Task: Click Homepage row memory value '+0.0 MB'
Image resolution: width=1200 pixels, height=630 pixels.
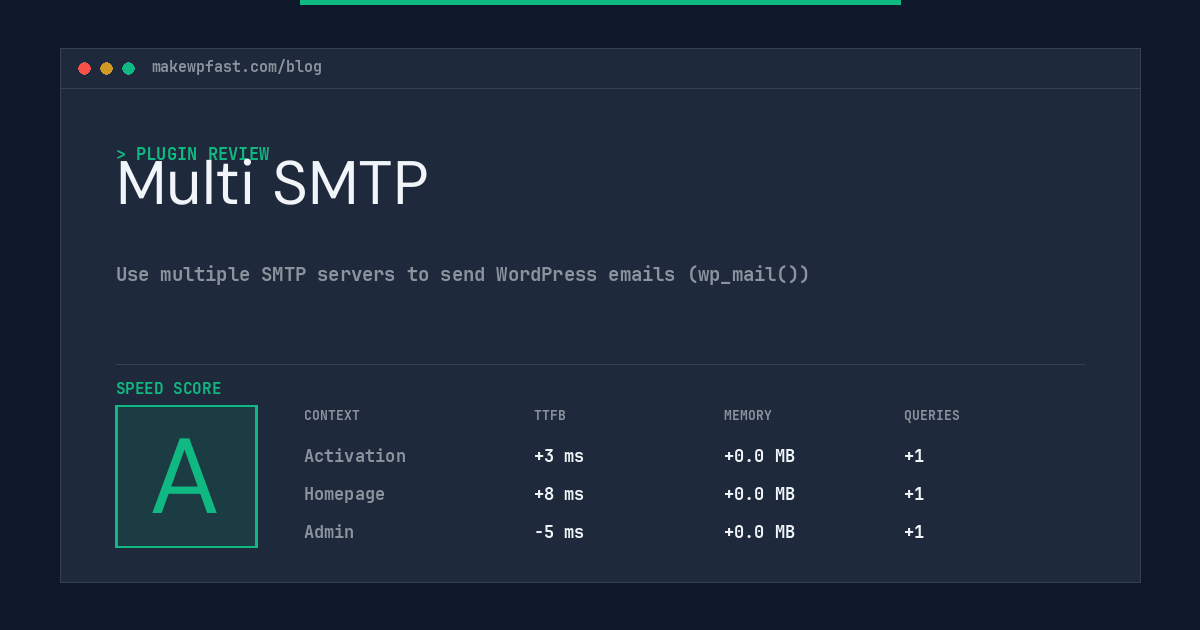Action: pyautogui.click(x=759, y=494)
